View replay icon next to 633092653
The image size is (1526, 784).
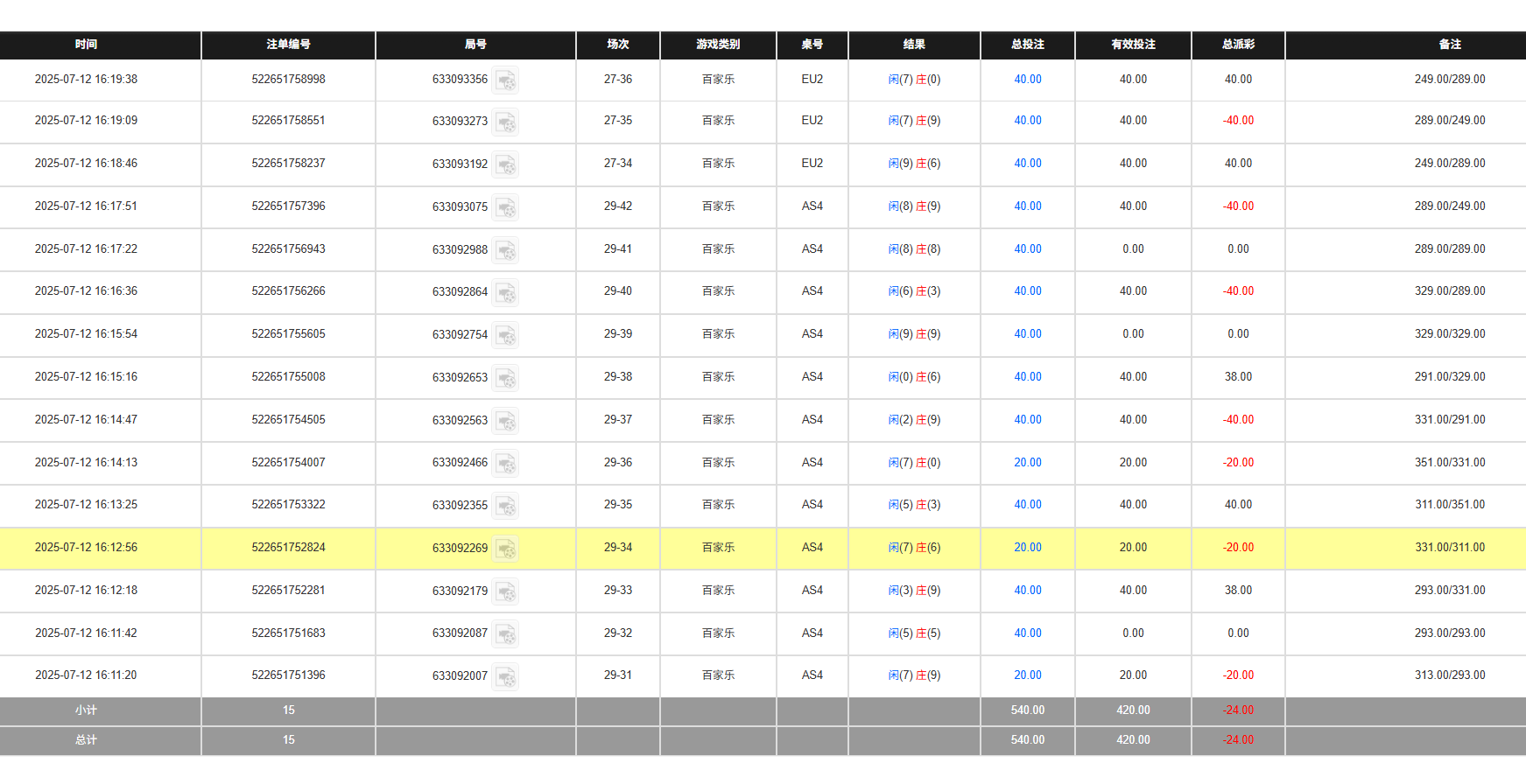pyautogui.click(x=505, y=378)
